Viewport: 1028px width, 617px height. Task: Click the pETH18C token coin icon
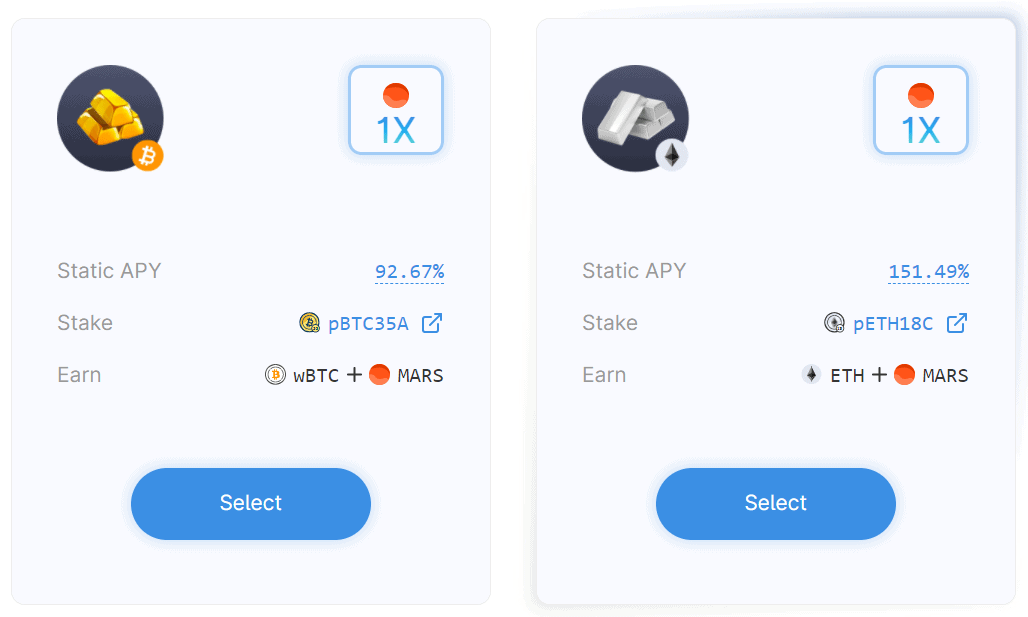click(x=835, y=323)
